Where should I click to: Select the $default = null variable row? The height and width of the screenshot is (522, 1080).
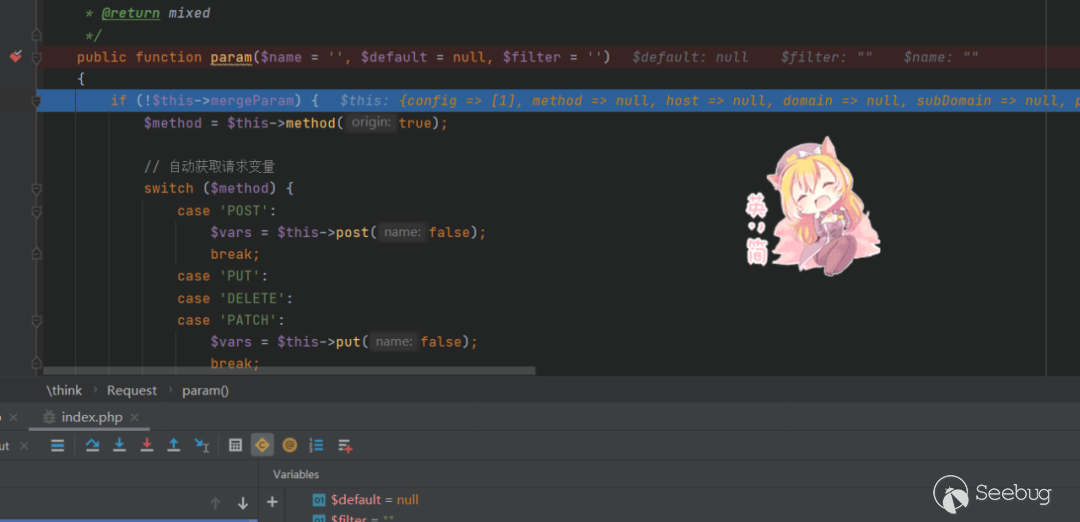[x=374, y=500]
